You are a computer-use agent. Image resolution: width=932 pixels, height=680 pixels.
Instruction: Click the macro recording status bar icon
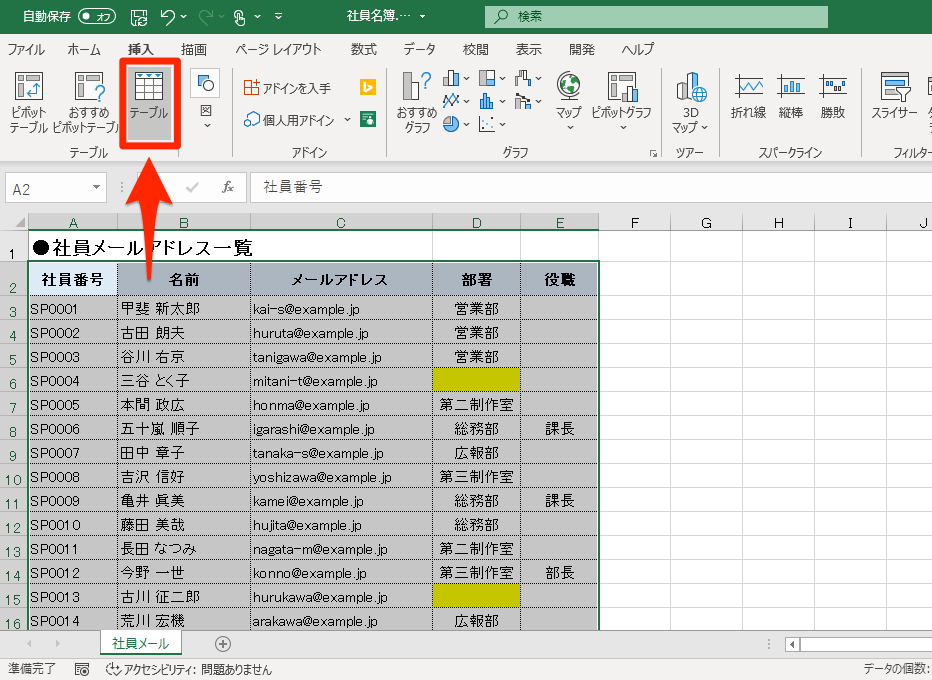click(82, 669)
